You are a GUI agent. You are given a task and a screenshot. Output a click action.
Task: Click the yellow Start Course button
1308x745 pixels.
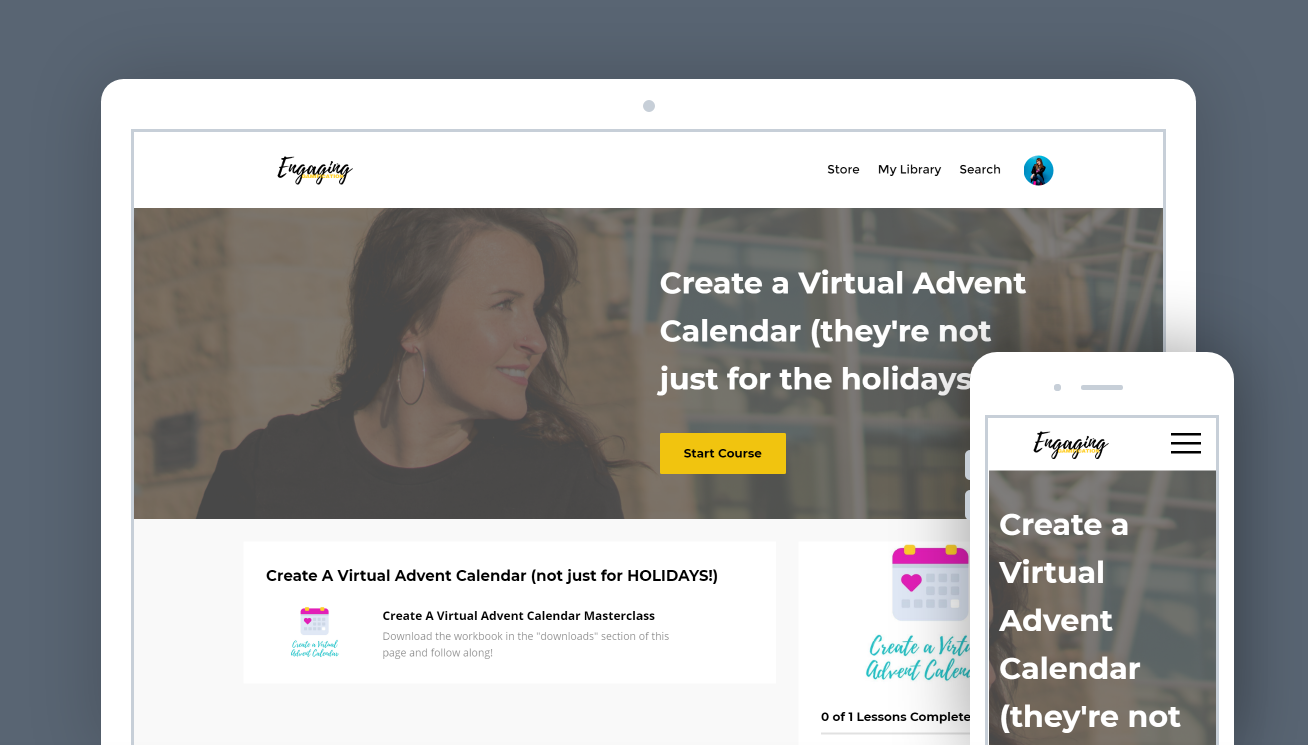(x=723, y=453)
